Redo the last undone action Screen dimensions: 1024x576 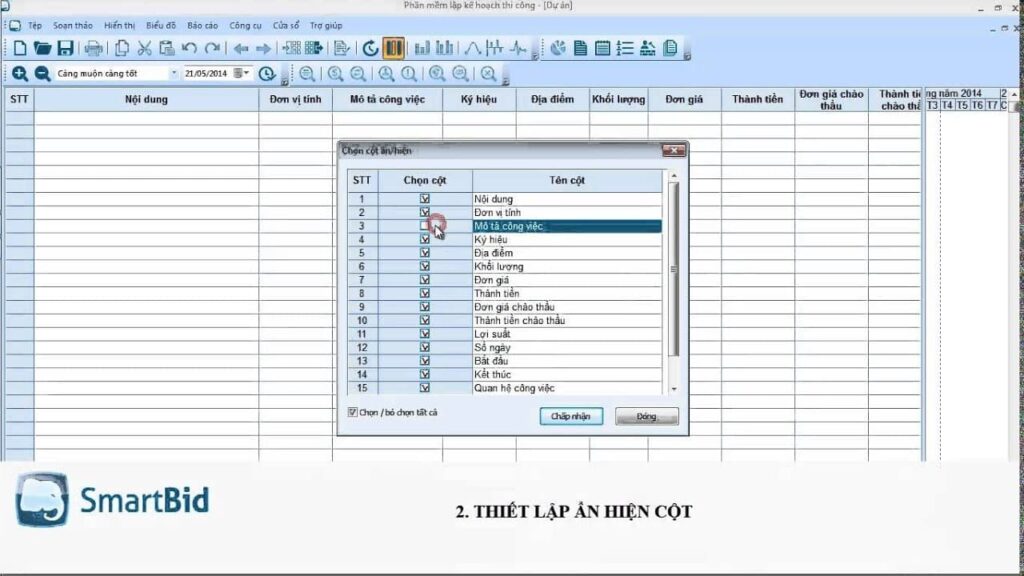[212, 48]
